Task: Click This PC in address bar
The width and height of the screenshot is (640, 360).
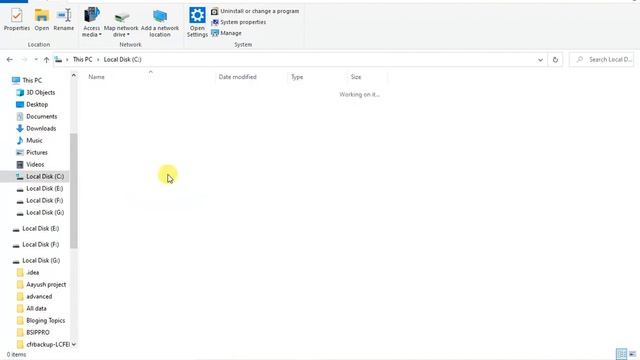Action: 82,60
